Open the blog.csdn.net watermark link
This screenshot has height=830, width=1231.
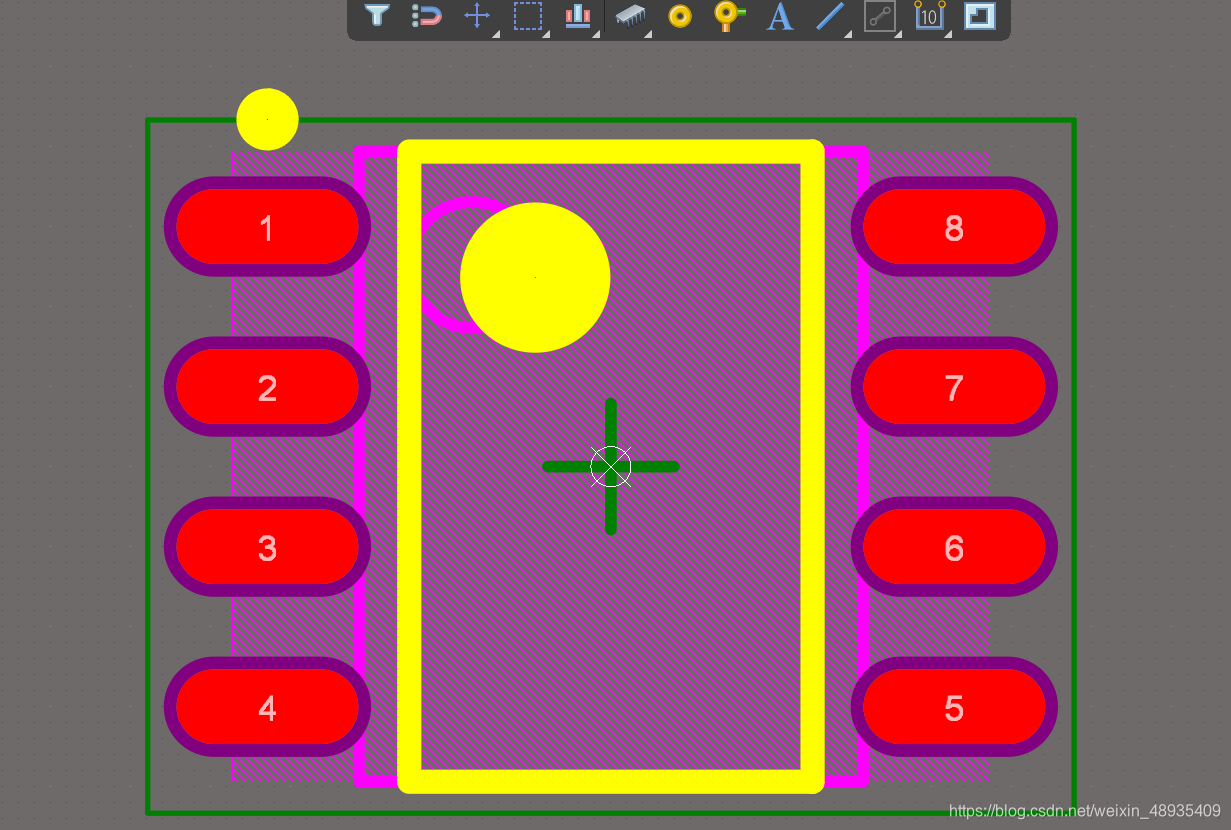coord(1084,810)
